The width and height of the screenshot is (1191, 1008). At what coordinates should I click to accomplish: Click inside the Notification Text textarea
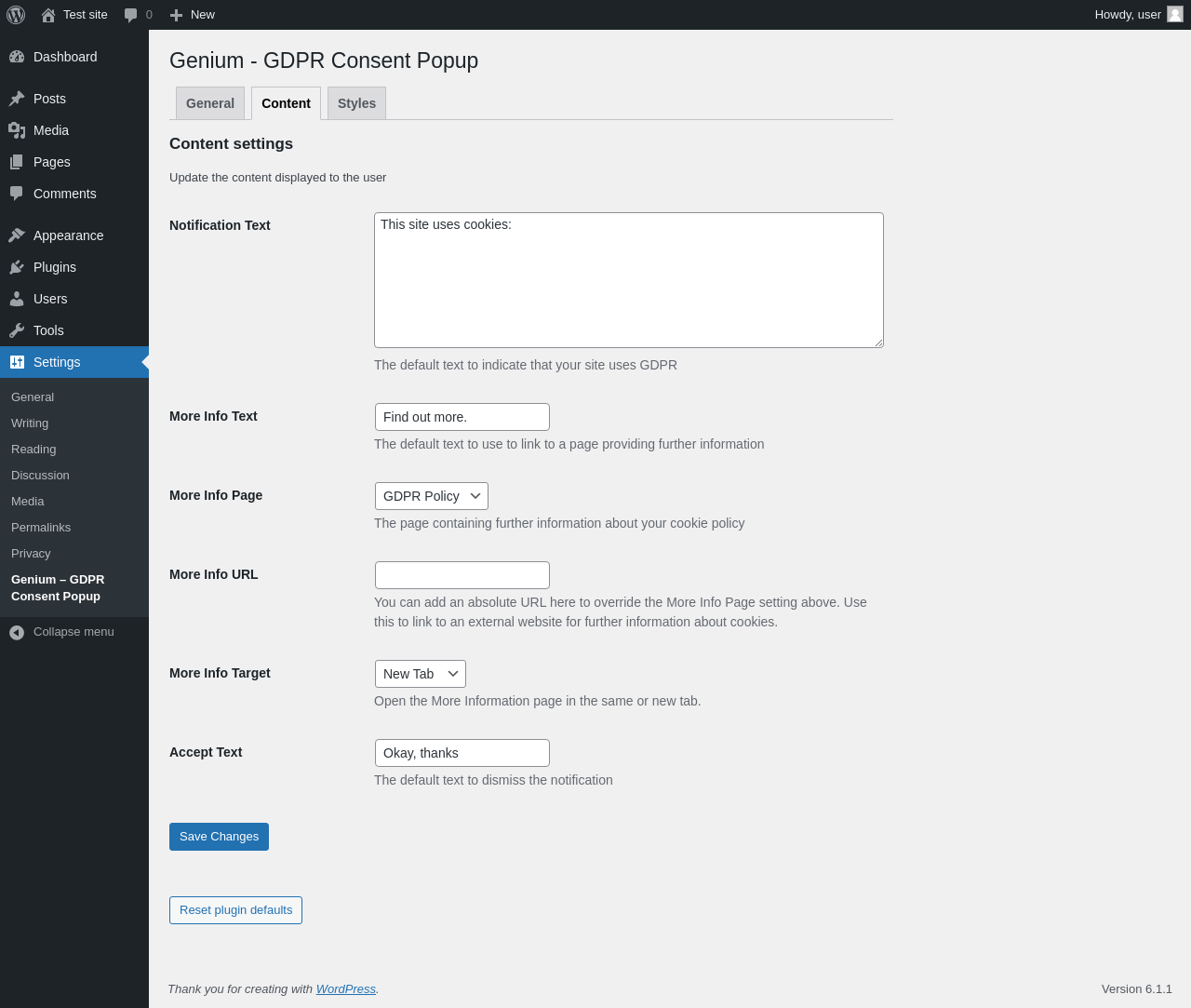629,280
